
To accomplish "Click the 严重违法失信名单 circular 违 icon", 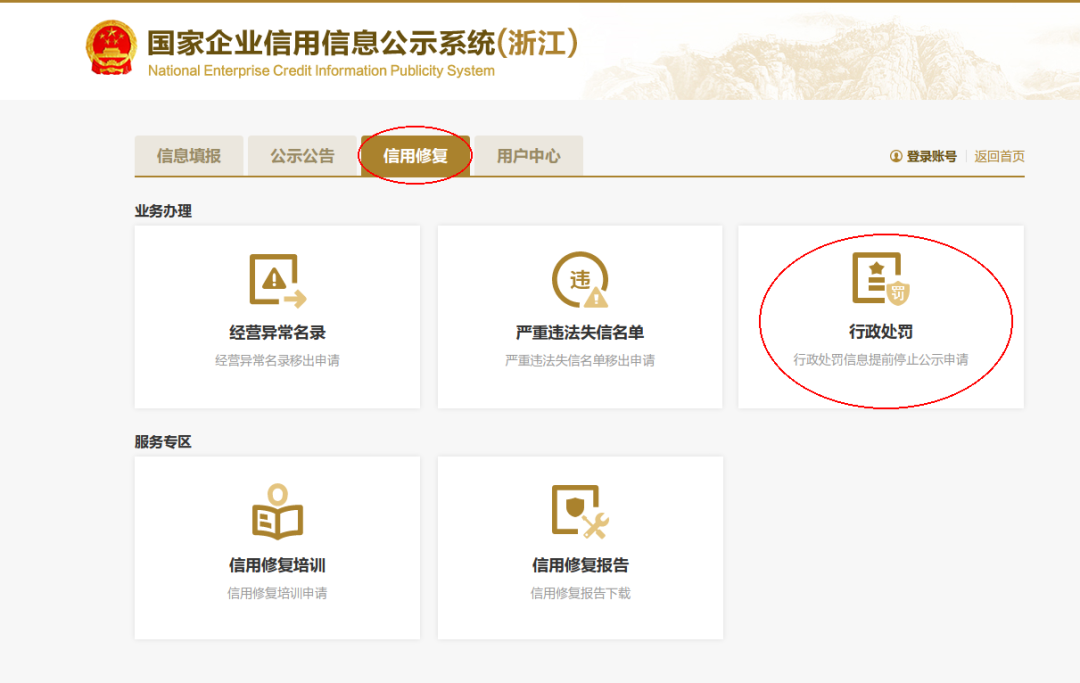I will click(x=580, y=280).
